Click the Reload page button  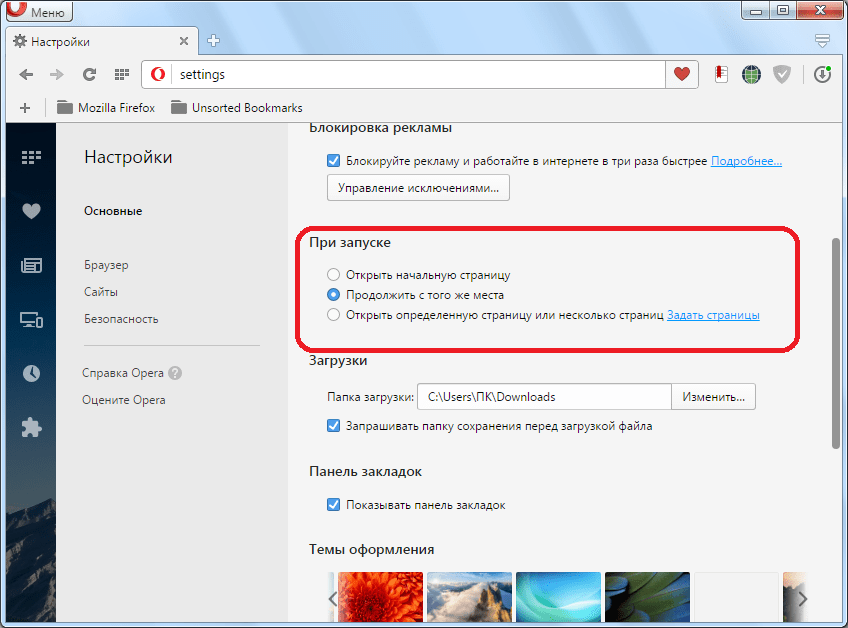coord(89,74)
